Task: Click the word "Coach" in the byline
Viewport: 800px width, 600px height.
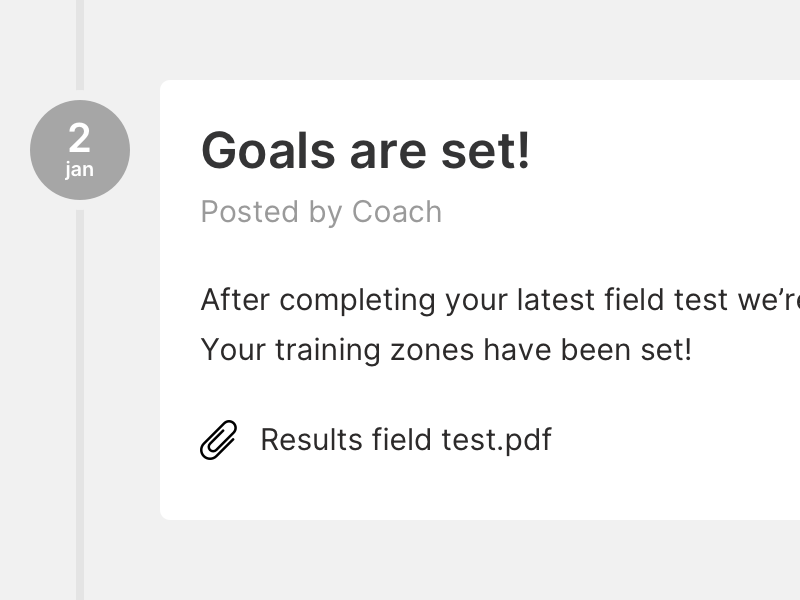Action: (x=397, y=212)
